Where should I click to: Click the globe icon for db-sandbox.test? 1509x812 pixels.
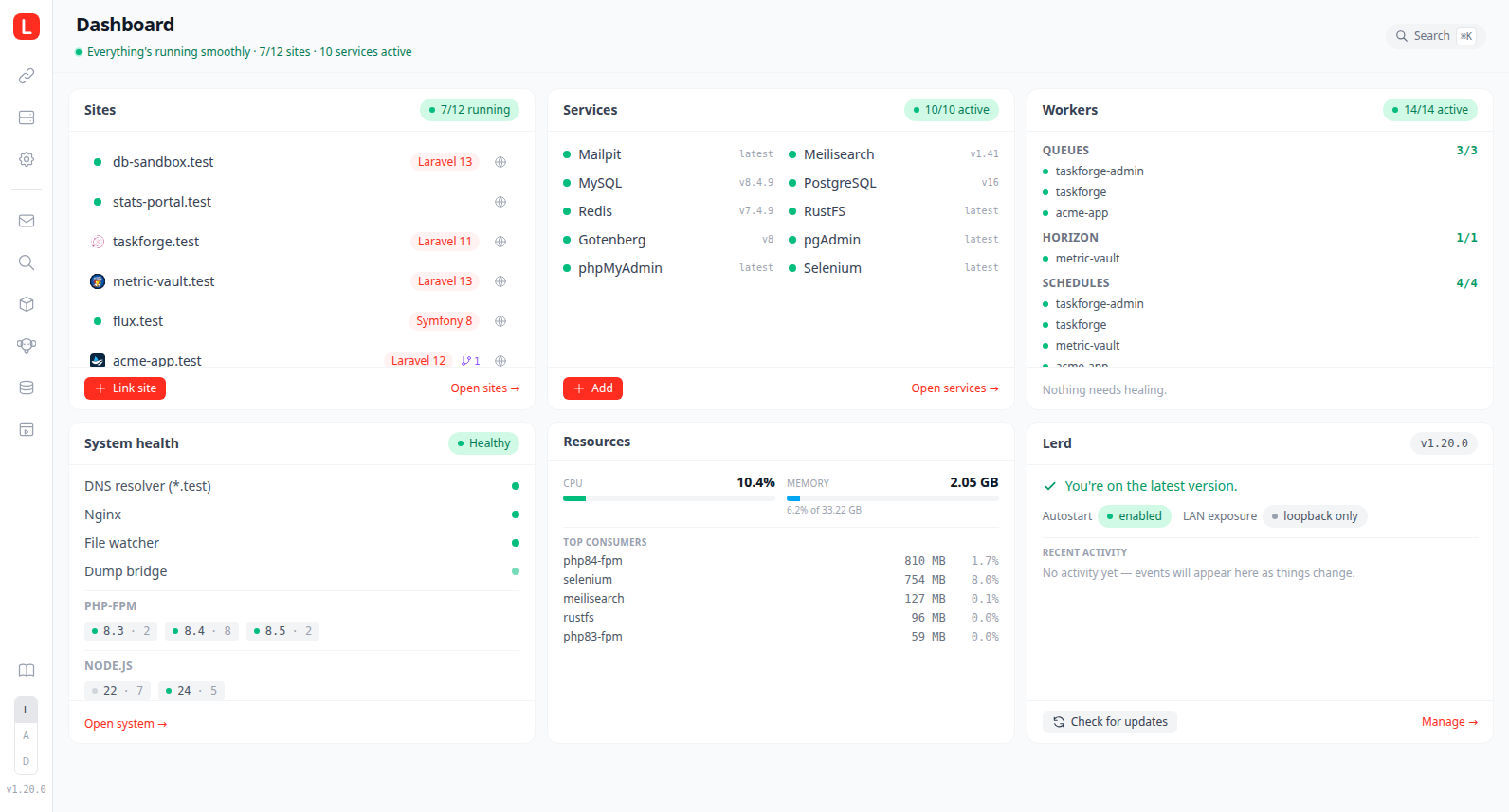coord(500,162)
